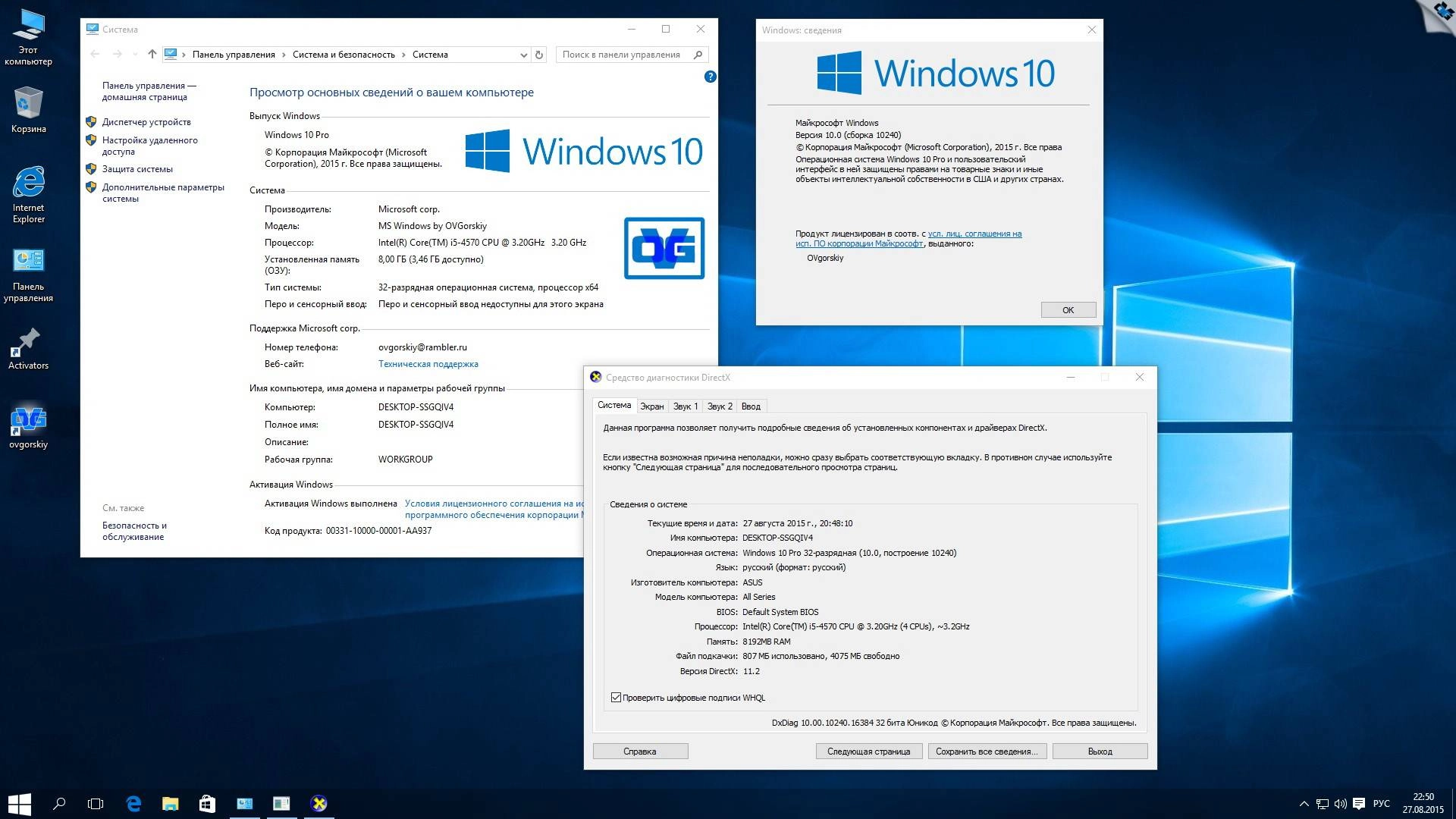This screenshot has width=1456, height=819.
Task: Click the taskbar Search icon
Action: pos(60,803)
